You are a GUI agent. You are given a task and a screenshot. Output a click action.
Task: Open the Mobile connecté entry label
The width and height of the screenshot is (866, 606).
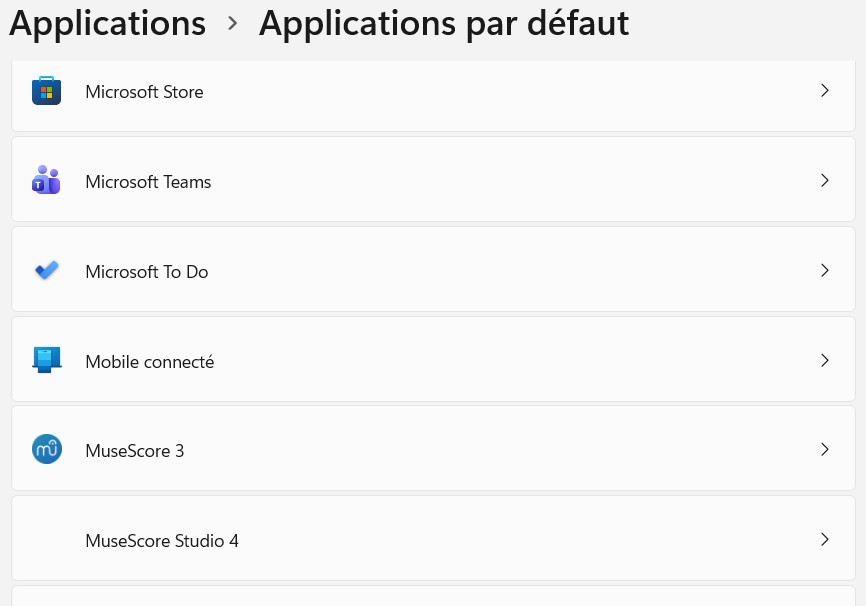150,362
